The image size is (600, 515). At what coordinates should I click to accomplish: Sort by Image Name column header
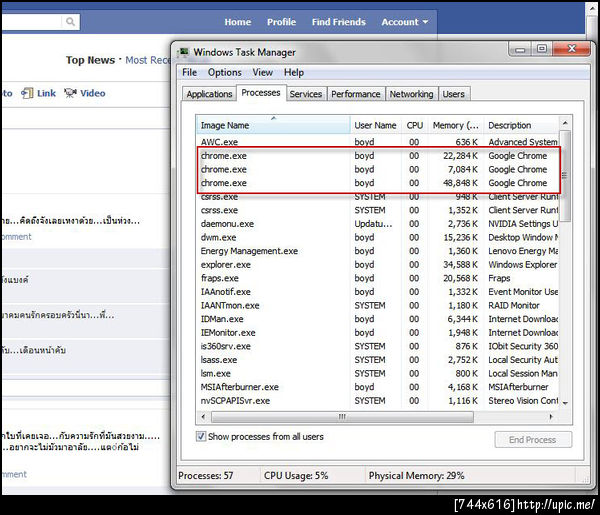click(x=273, y=125)
